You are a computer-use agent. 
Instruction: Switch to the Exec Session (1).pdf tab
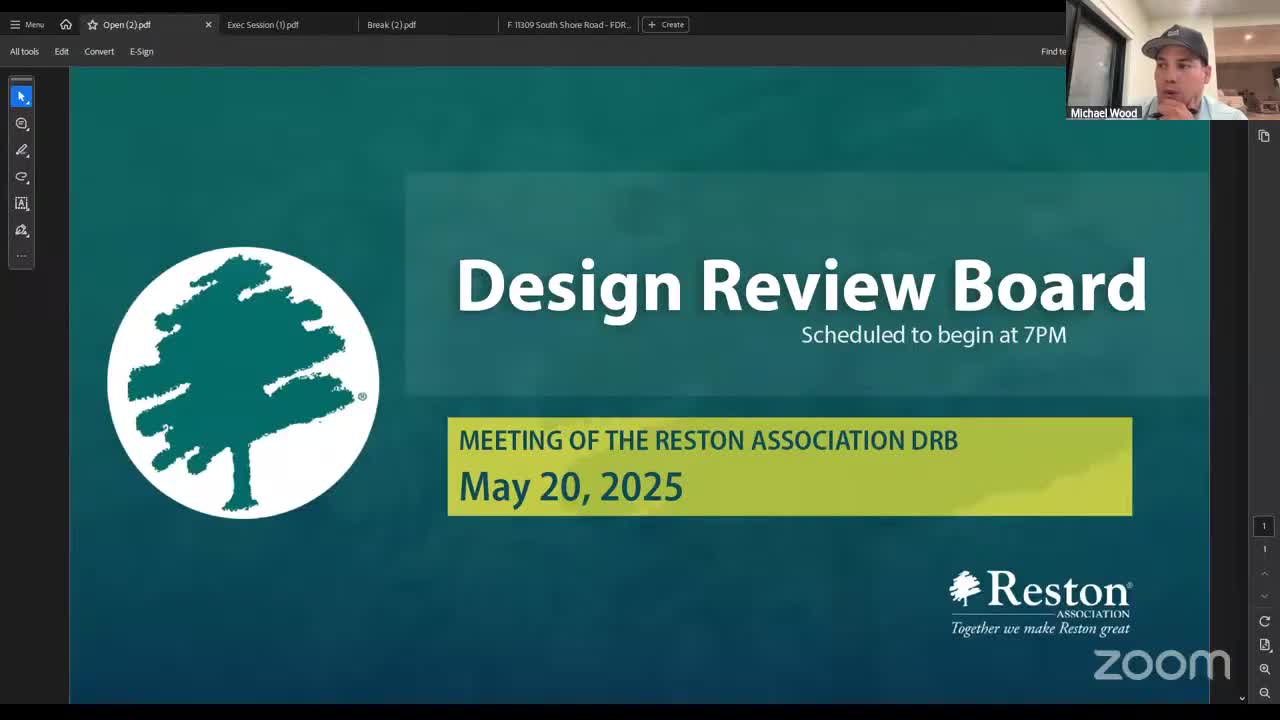coord(263,24)
